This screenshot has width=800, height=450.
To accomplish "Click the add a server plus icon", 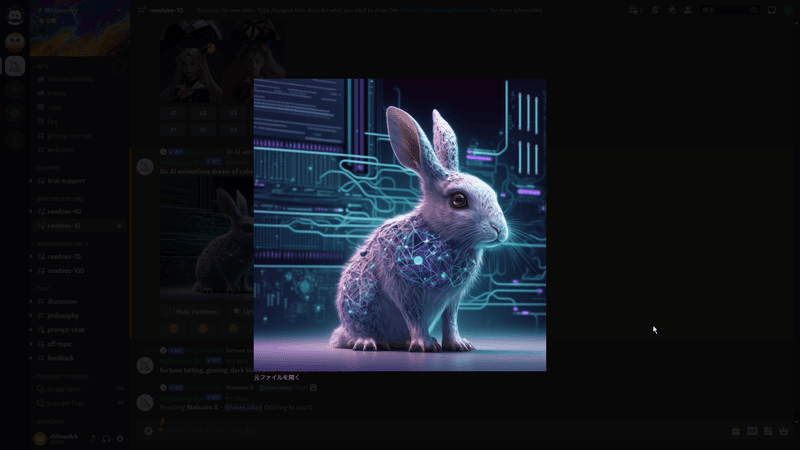I will pos(15,90).
